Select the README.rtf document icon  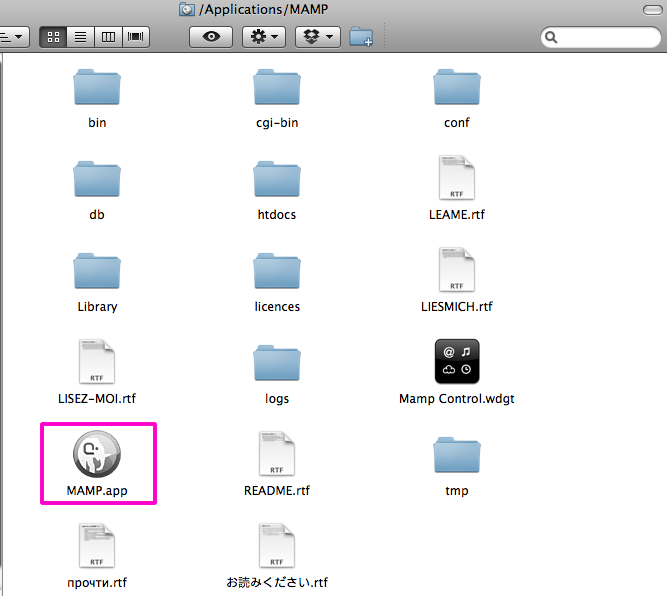click(277, 453)
